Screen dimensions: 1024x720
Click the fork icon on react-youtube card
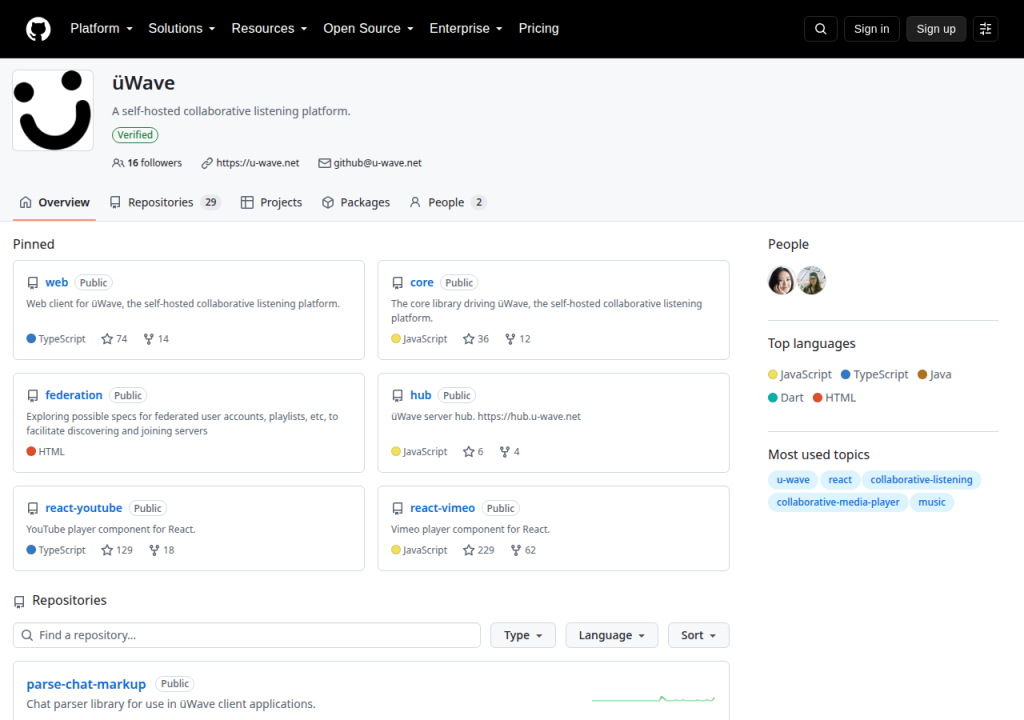click(154, 550)
